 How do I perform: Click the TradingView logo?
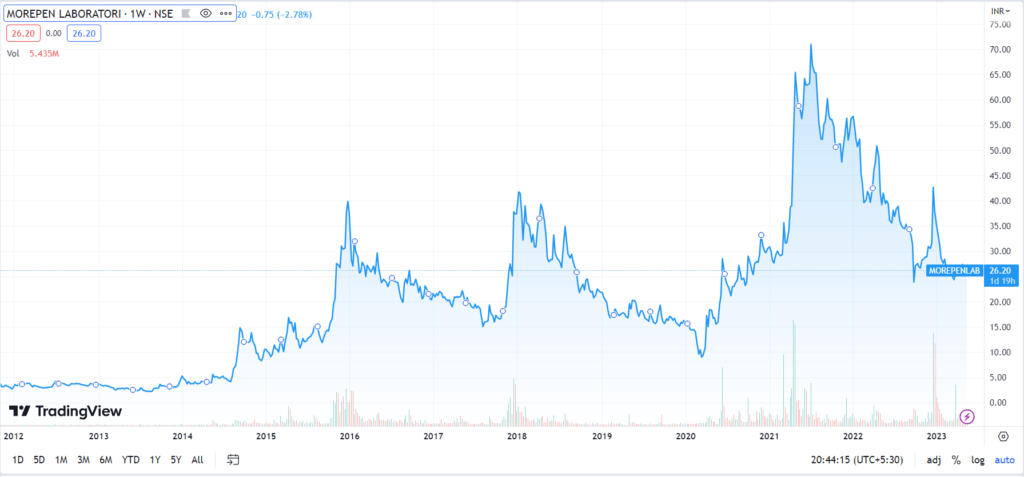(x=65, y=411)
